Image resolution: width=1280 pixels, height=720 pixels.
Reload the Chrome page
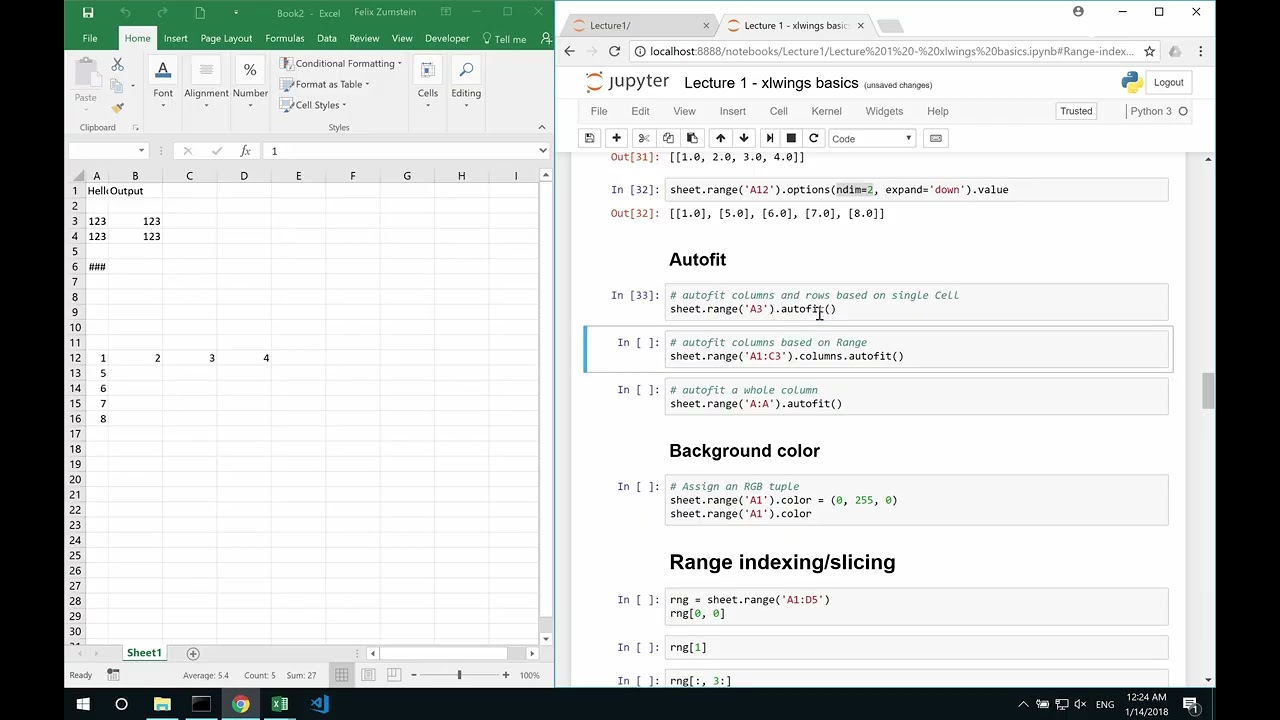tap(614, 51)
